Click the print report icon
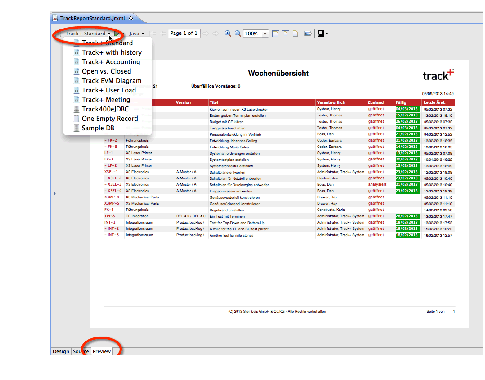Screen dimensions: 485x380 [308, 33]
